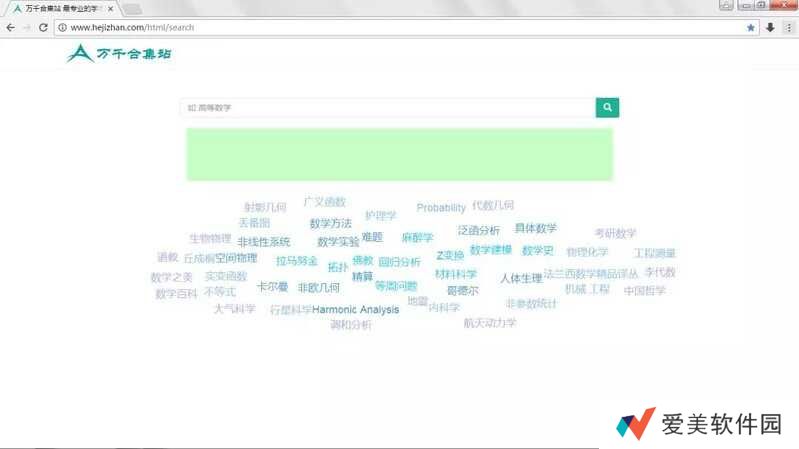
Task: Click the browser forward arrow
Action: click(x=26, y=28)
